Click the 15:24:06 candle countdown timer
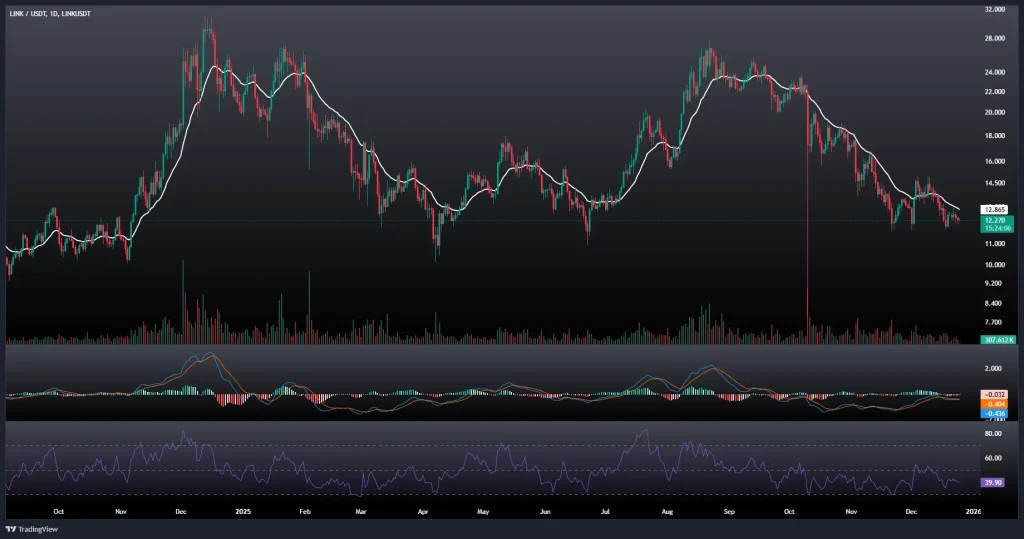 (994, 228)
